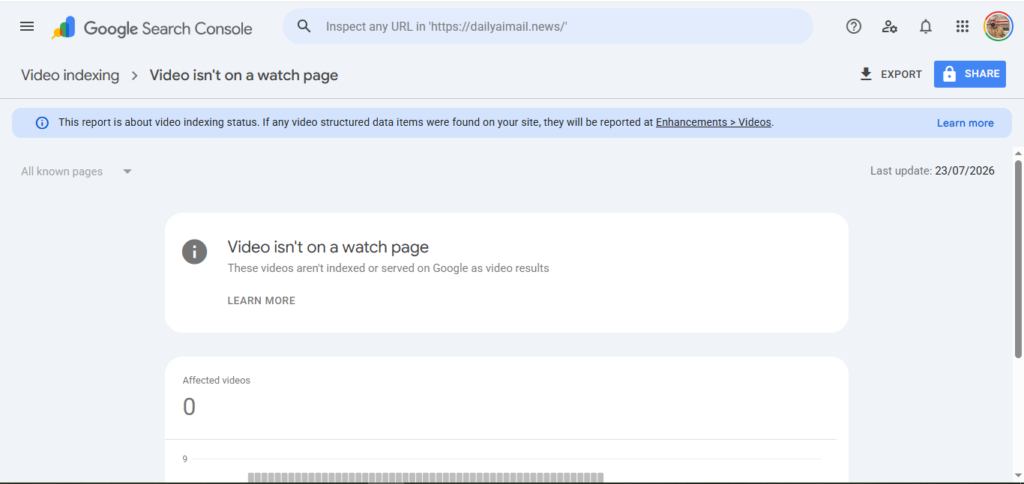The width and height of the screenshot is (1024, 484).
Task: Open the account profile avatar
Action: (998, 26)
